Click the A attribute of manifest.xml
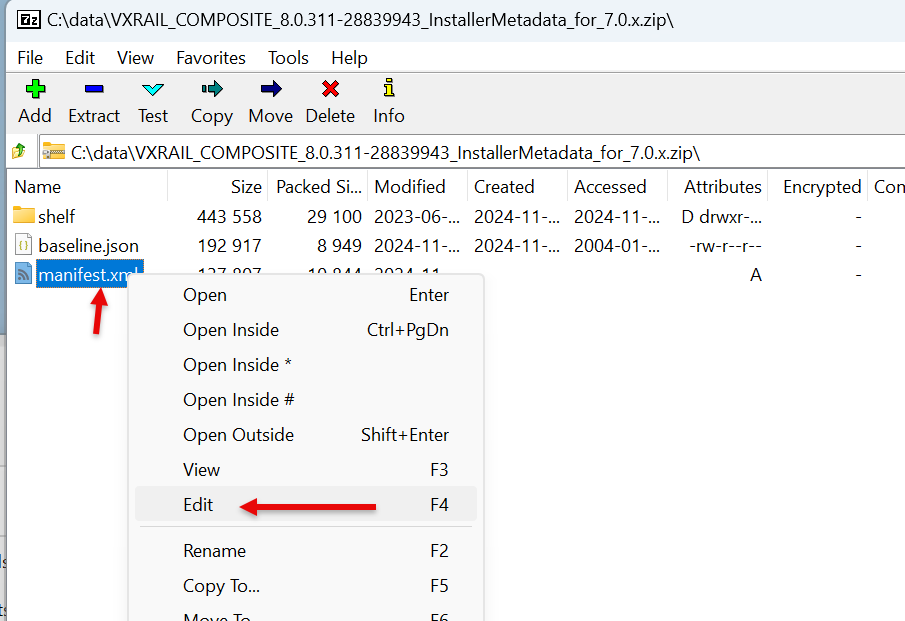Image resolution: width=905 pixels, height=621 pixels. [756, 275]
